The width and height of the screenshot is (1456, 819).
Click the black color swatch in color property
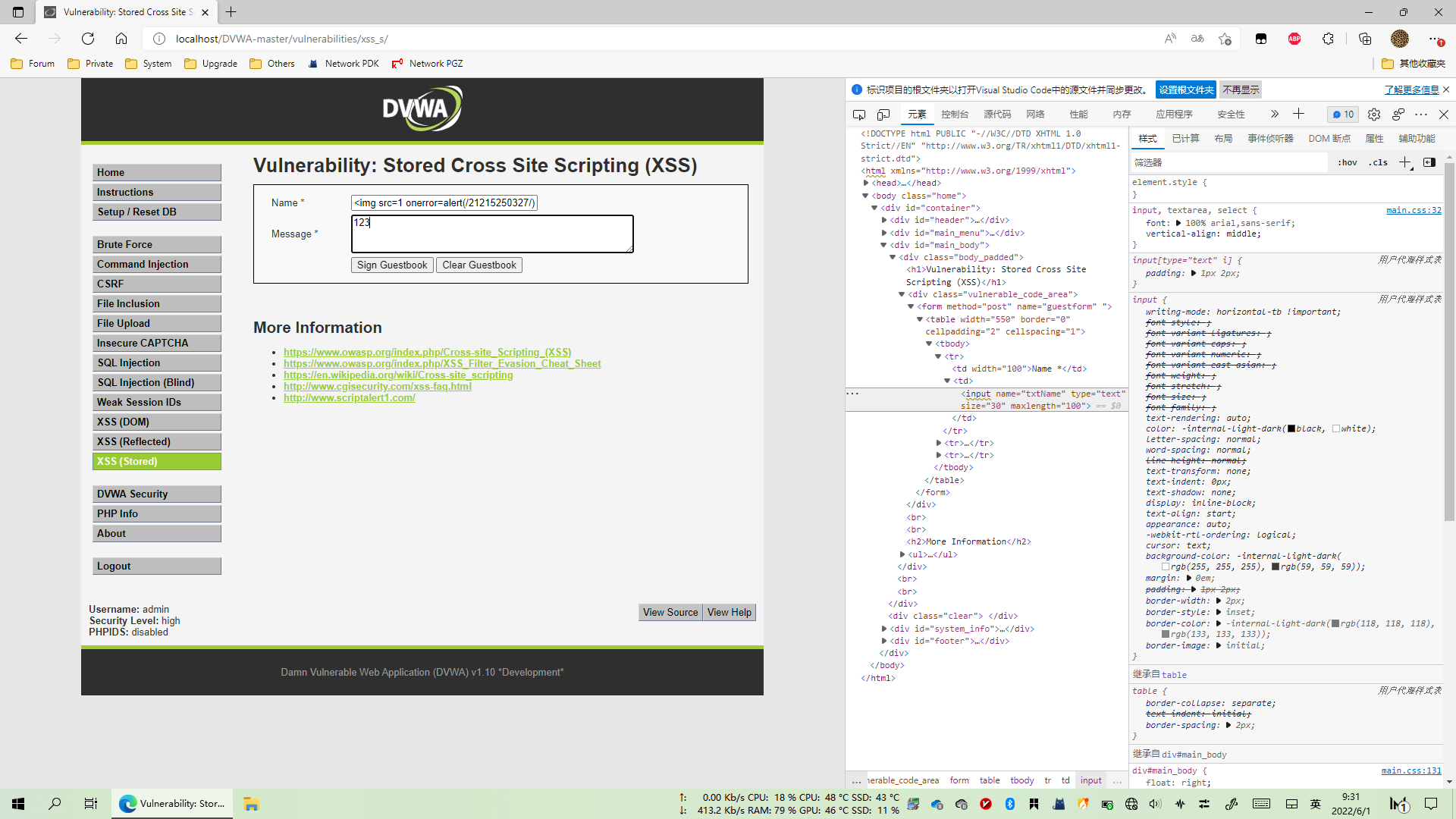(x=1291, y=428)
